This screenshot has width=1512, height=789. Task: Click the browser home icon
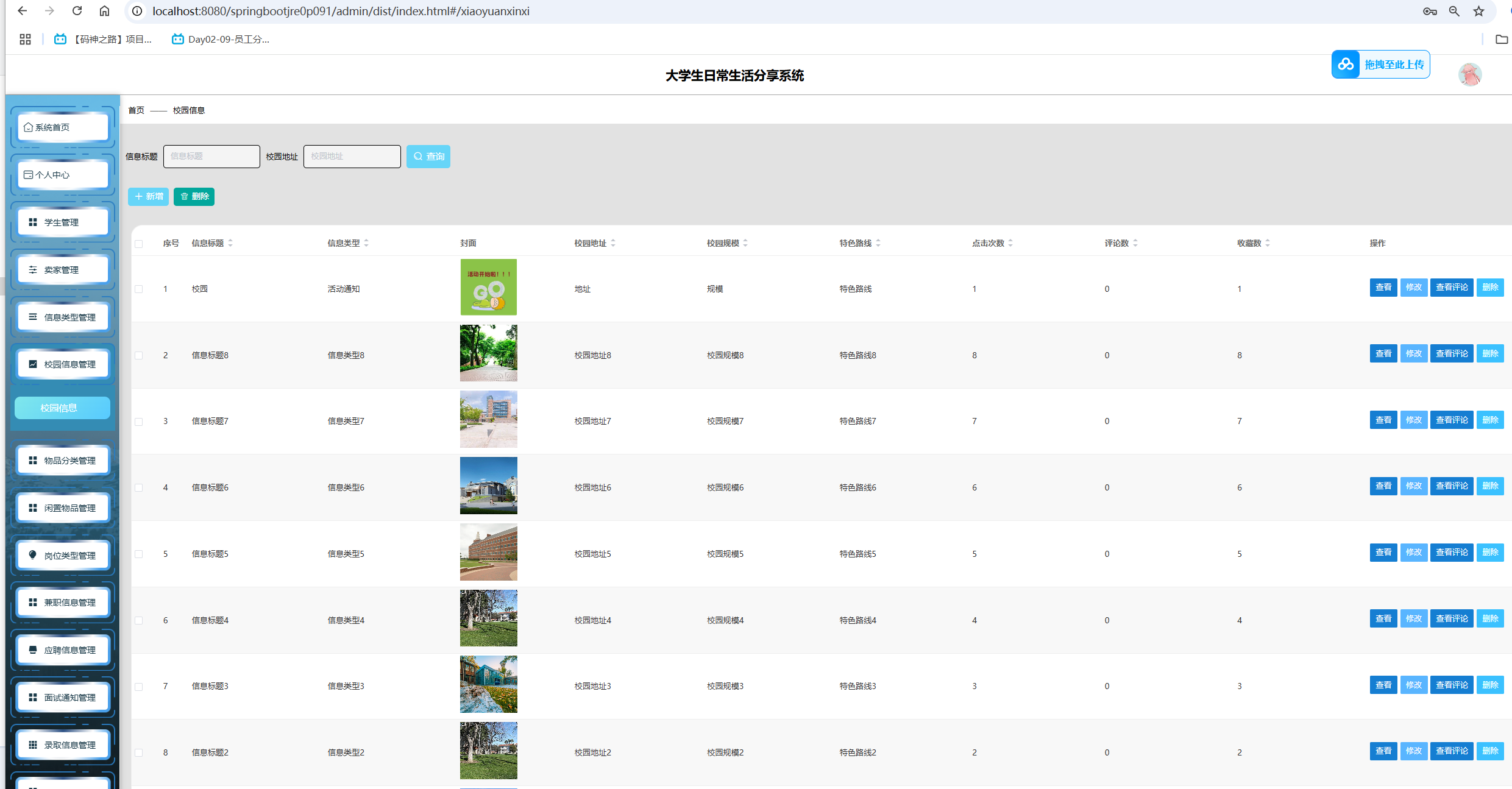point(104,11)
